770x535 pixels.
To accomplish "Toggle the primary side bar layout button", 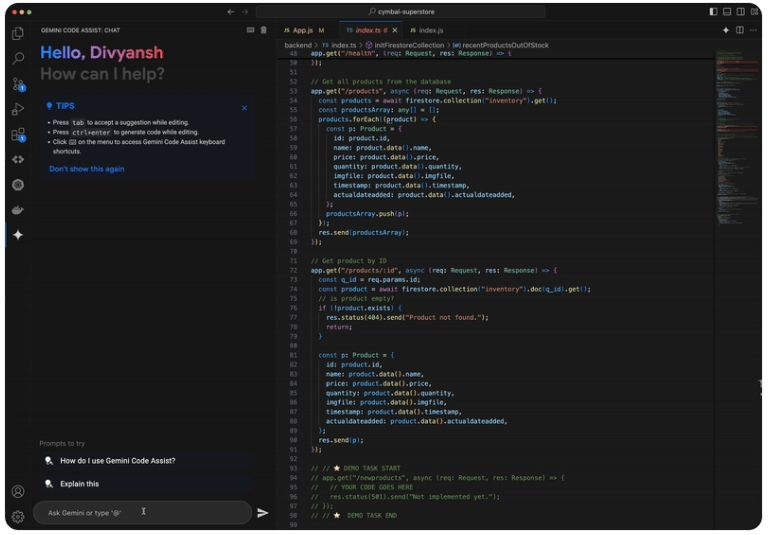I will coord(713,12).
